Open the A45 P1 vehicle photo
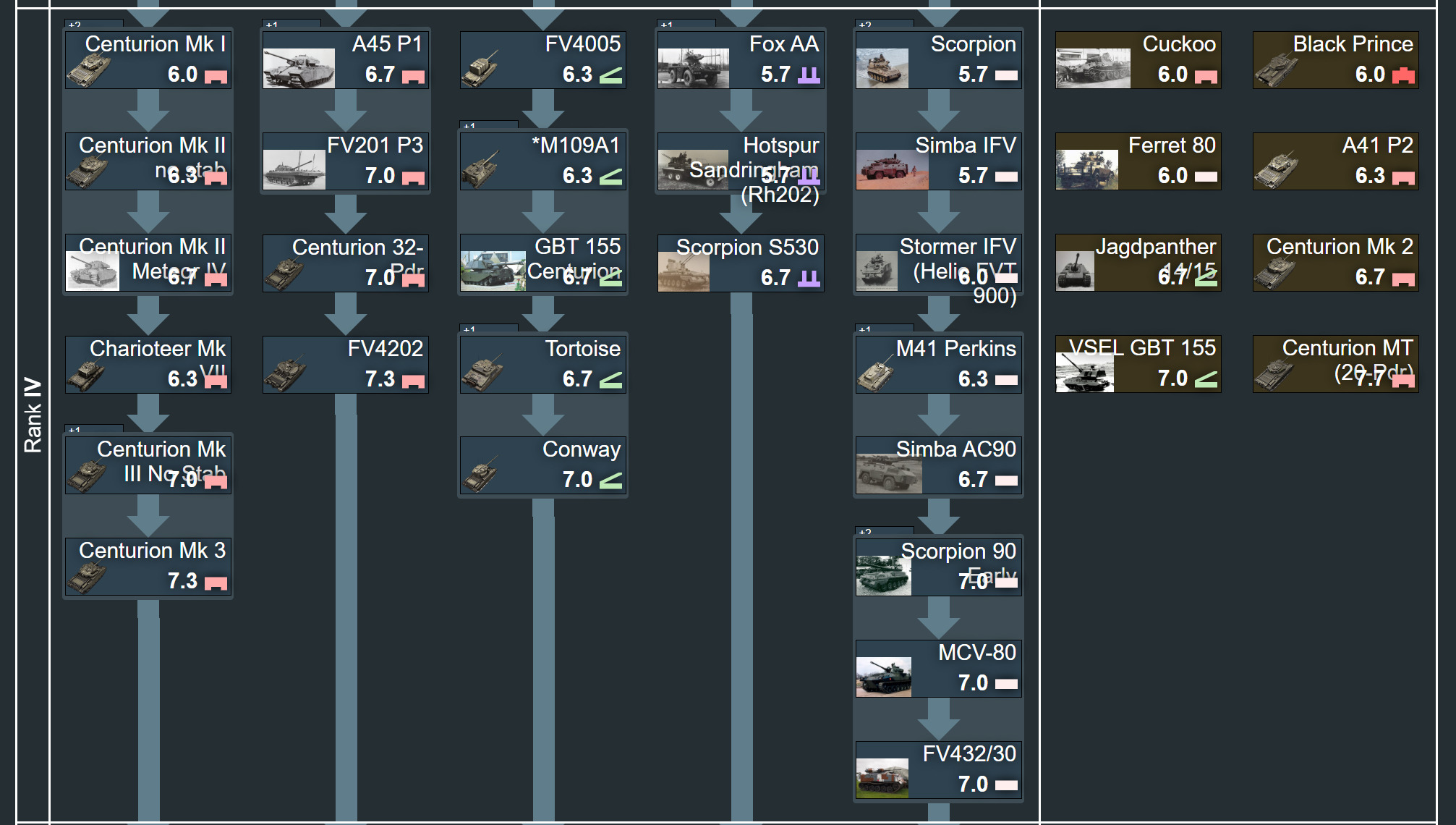This screenshot has width=1456, height=825. (299, 69)
